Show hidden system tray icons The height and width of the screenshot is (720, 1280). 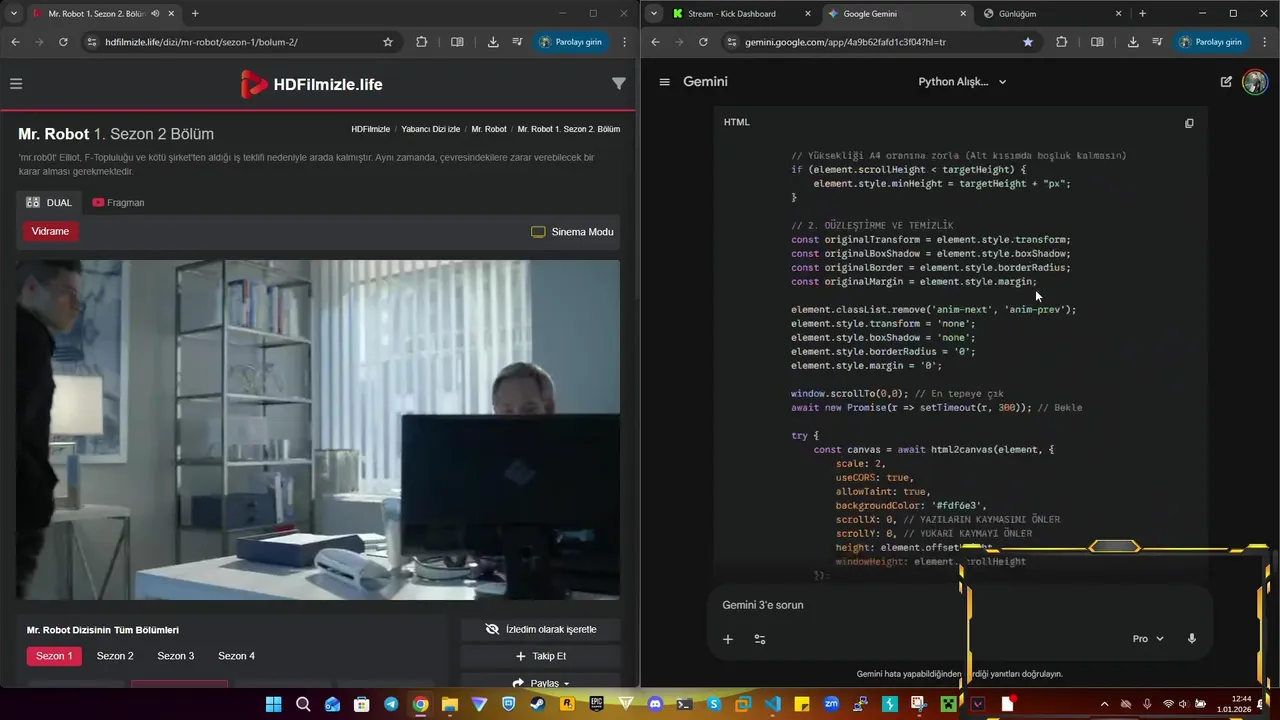click(1104, 704)
